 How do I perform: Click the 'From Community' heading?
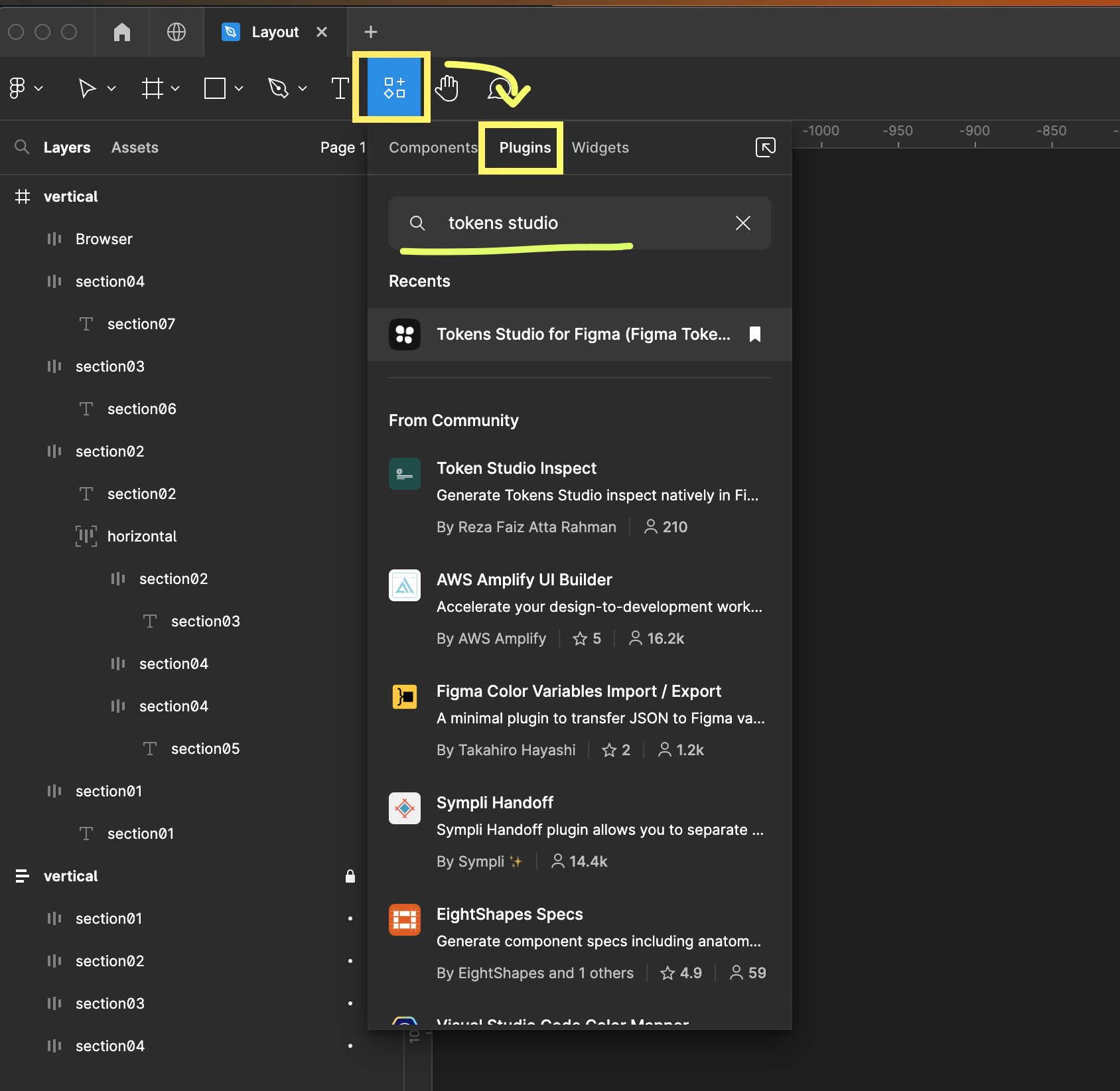(x=454, y=421)
